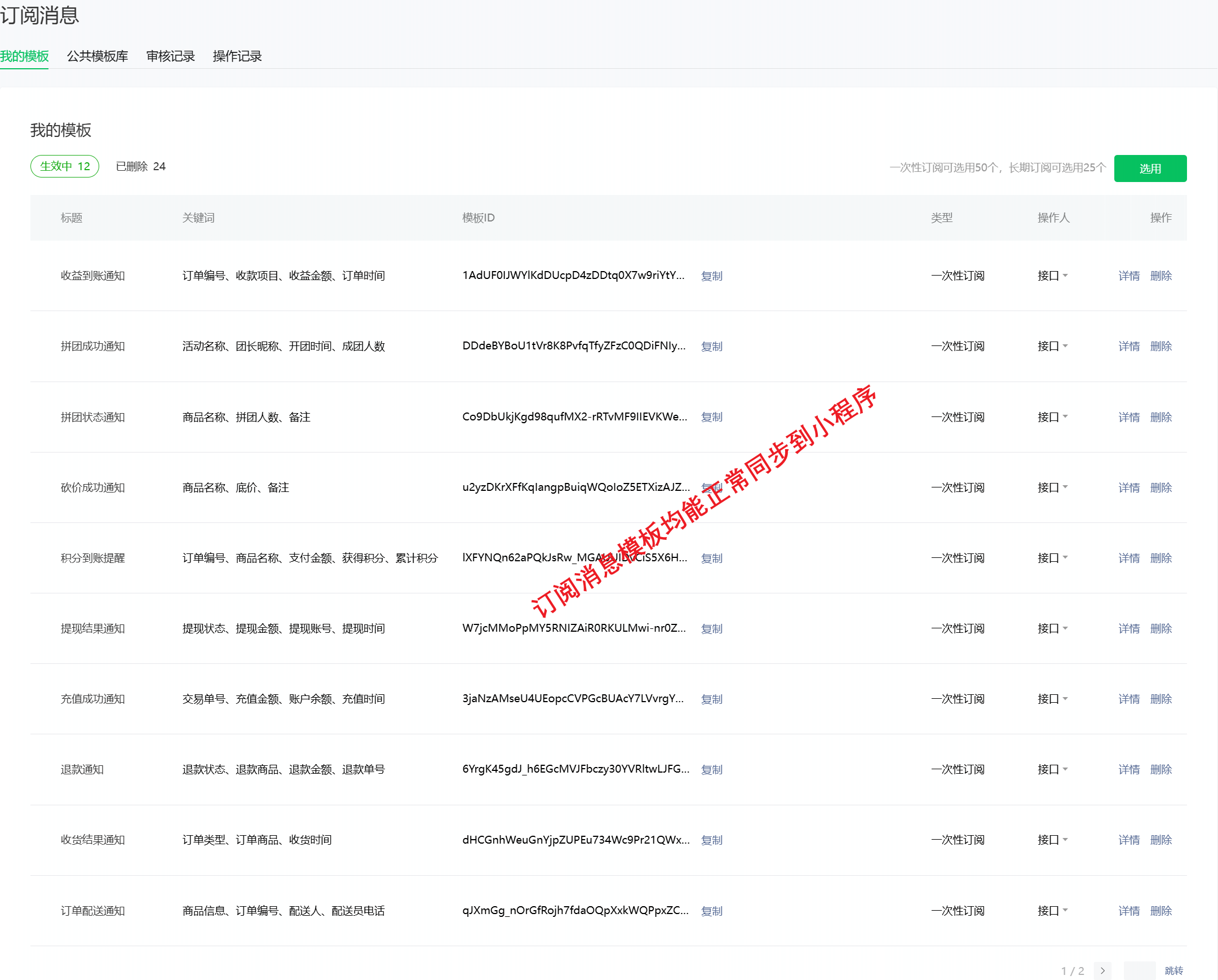Open the 审核记录 tab
Screen dimensions: 1218x980
pyautogui.click(x=171, y=56)
